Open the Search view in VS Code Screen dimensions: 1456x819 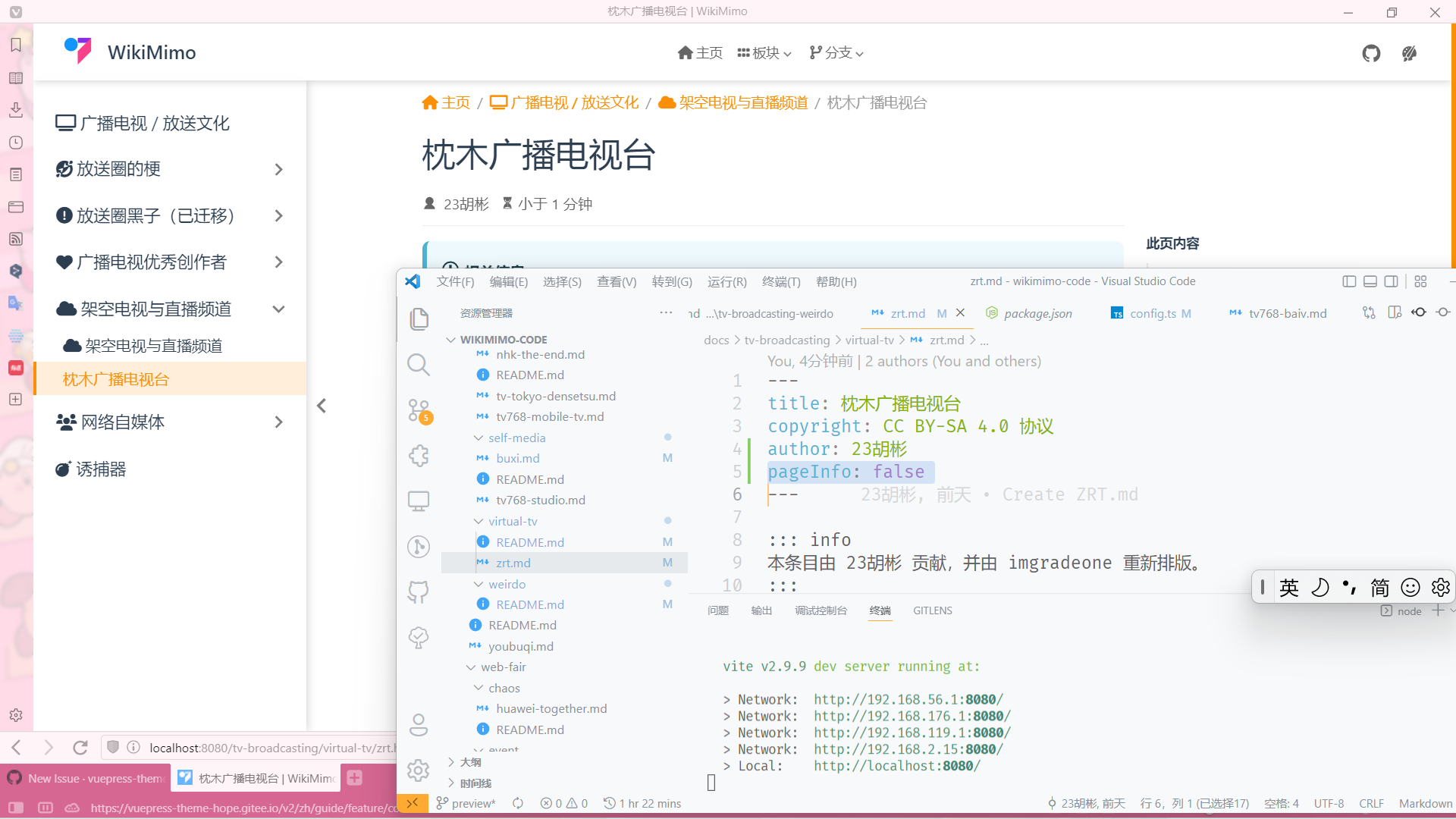419,364
